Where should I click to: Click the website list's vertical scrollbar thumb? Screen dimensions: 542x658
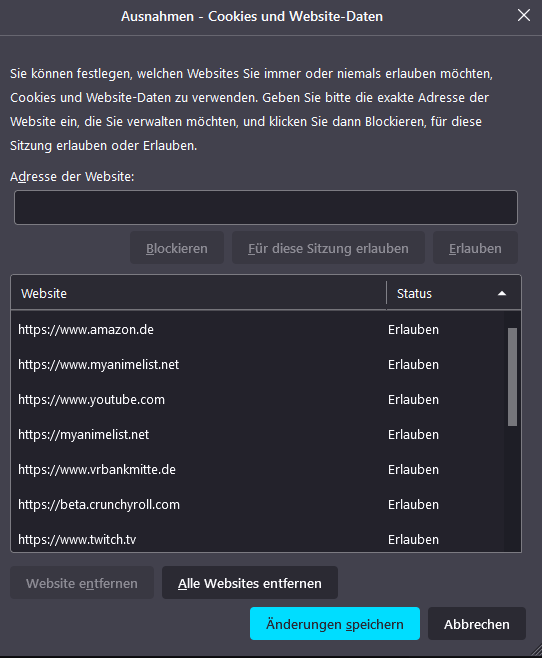(512, 377)
